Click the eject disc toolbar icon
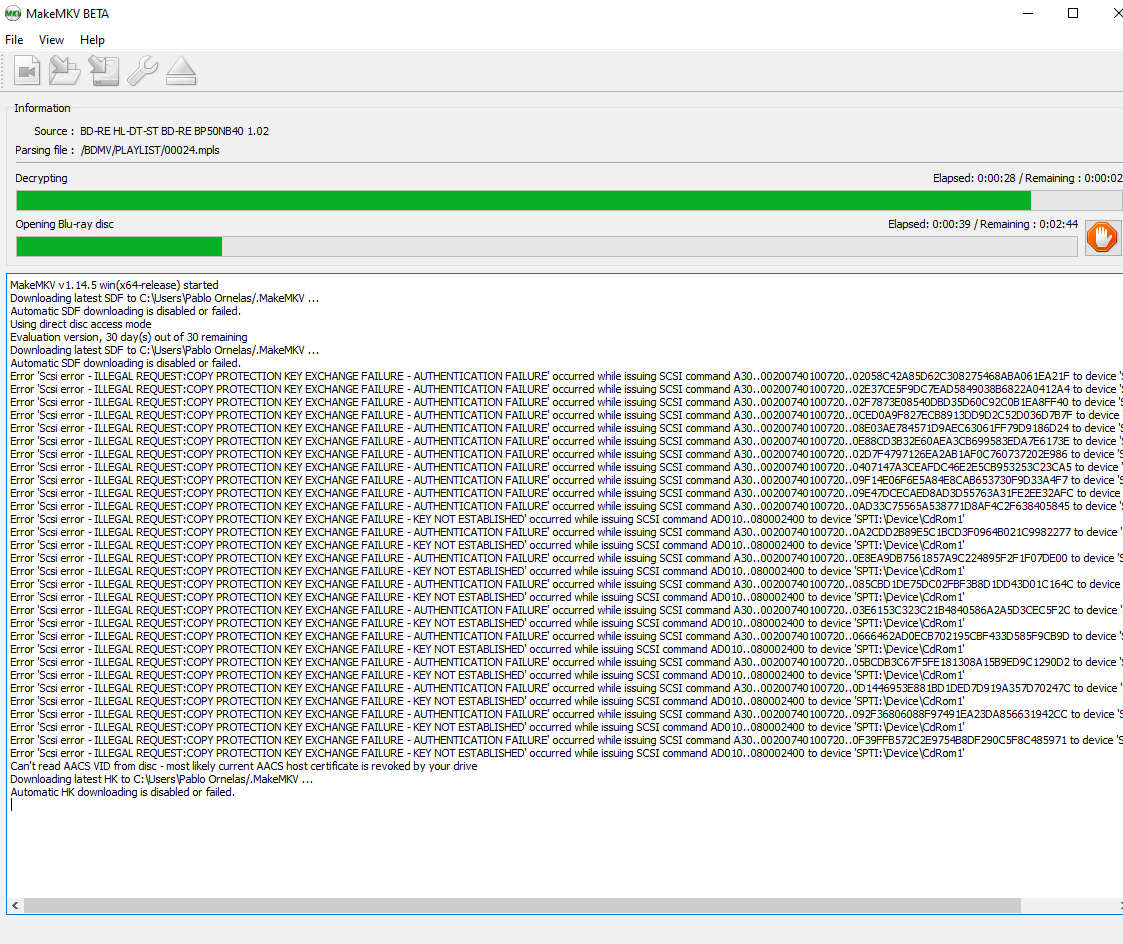 pyautogui.click(x=181, y=71)
